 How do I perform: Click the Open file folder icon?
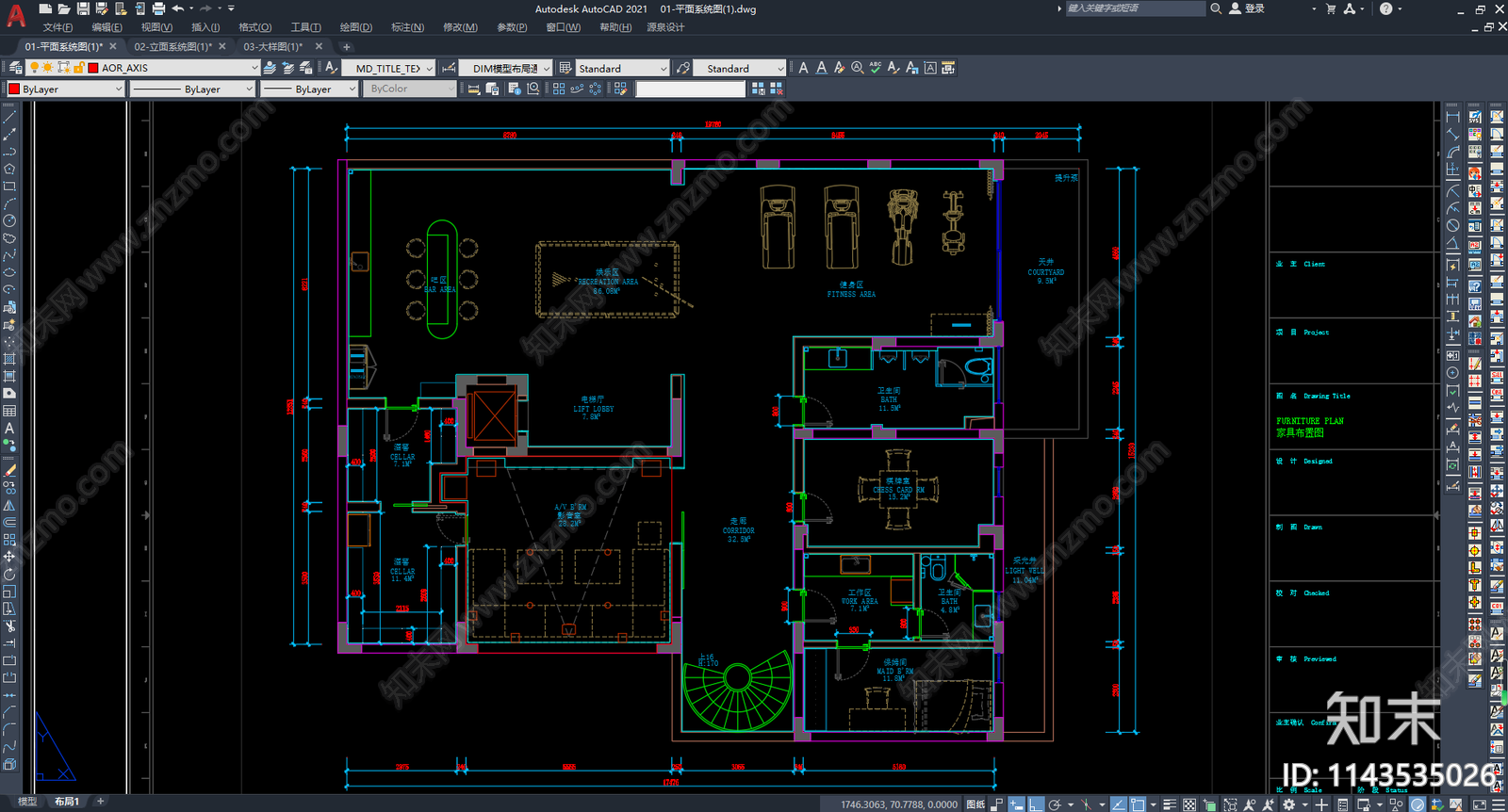(64, 8)
